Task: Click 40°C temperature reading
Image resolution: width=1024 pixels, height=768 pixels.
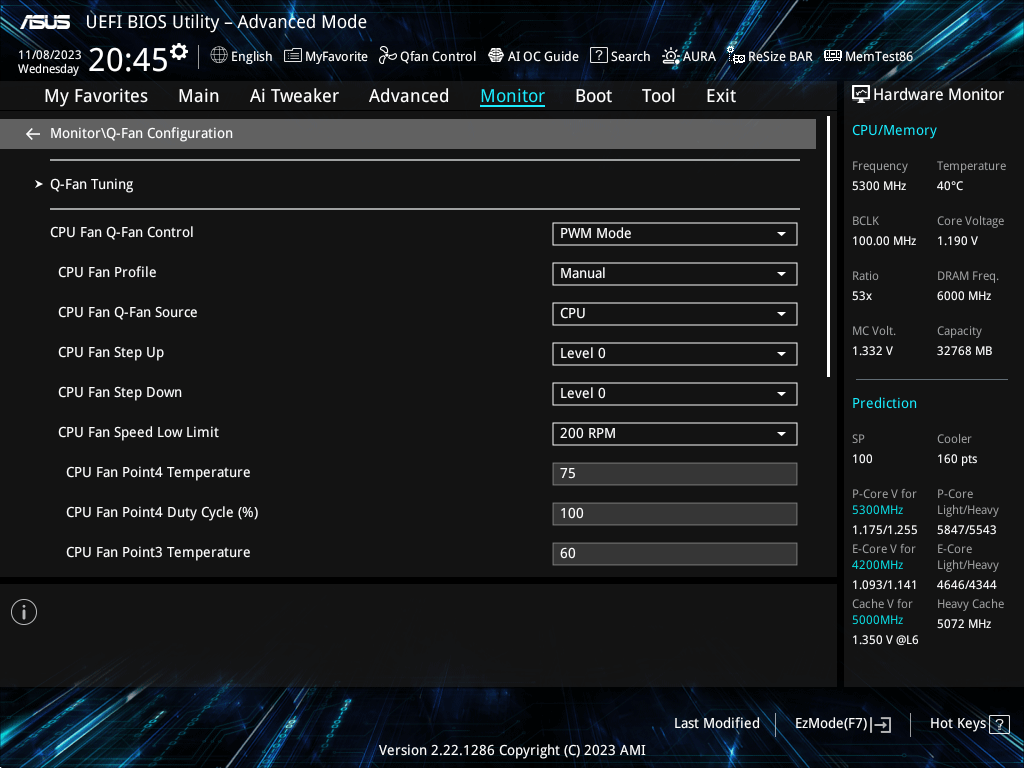Action: tap(950, 186)
